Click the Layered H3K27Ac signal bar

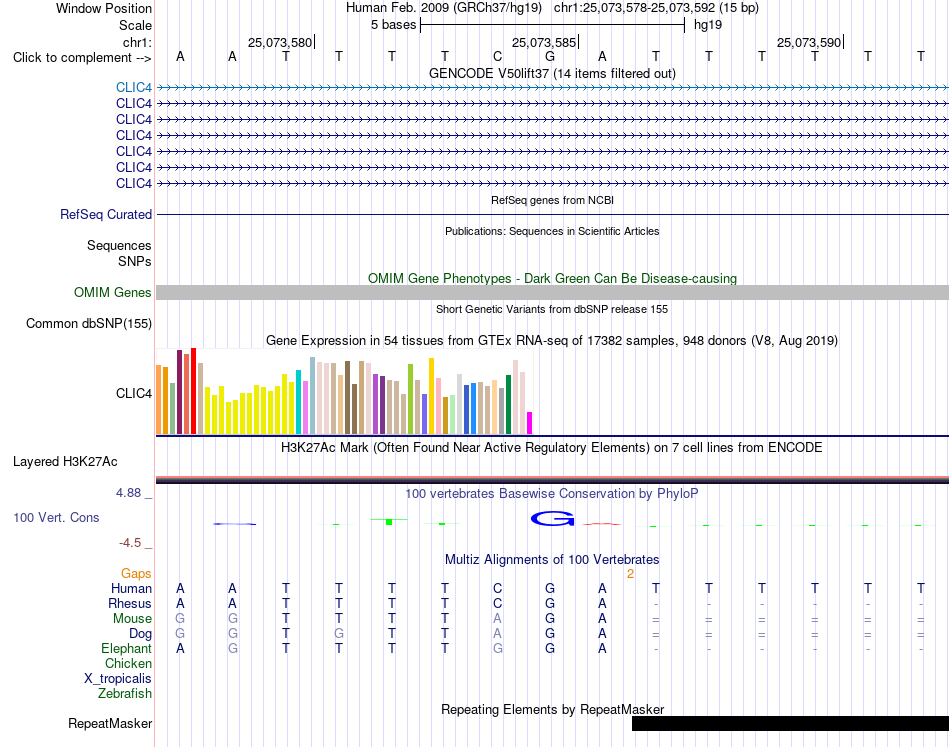pos(552,480)
